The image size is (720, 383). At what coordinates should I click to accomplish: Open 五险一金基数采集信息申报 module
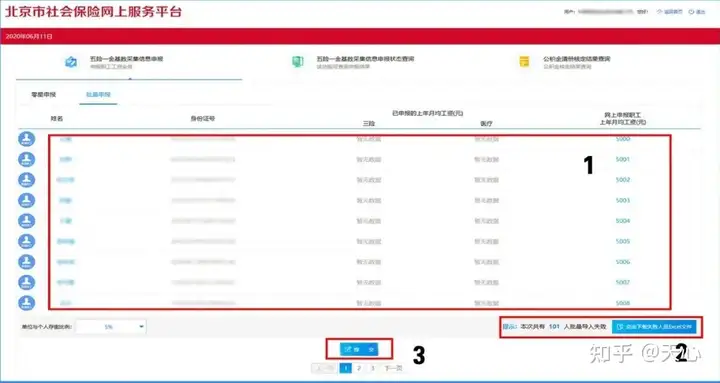pyautogui.click(x=126, y=62)
